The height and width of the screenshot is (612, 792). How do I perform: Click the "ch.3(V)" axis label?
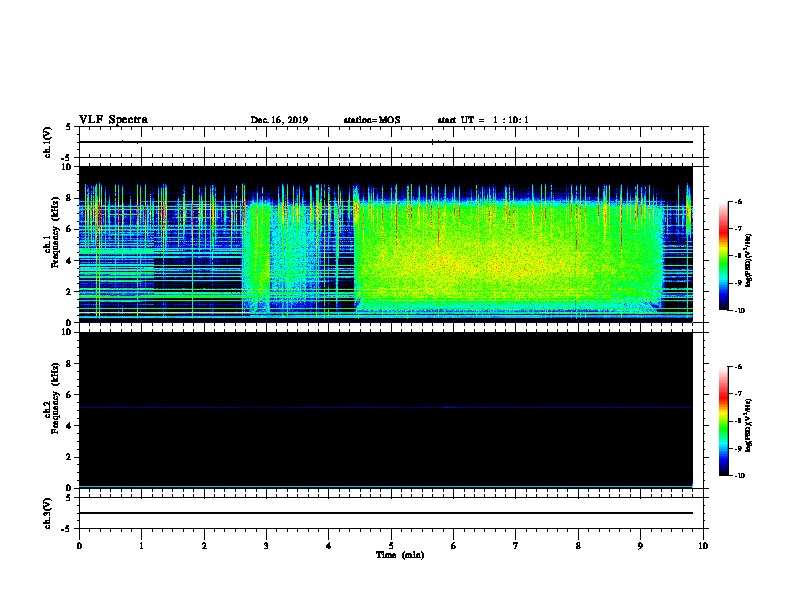point(48,513)
